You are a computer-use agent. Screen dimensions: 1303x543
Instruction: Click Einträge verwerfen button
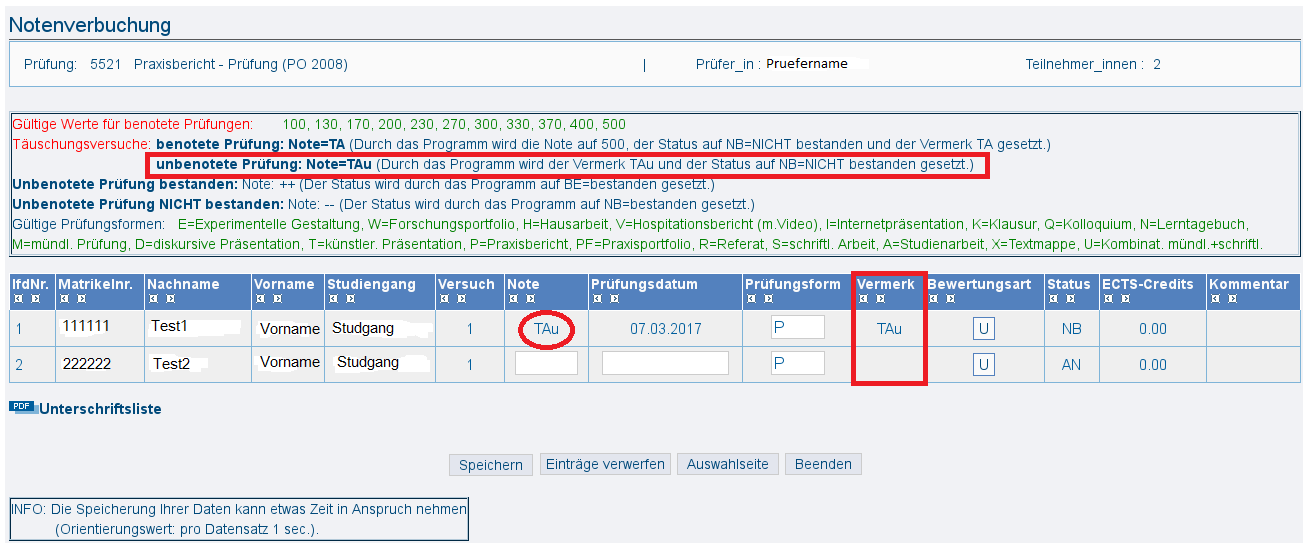coord(605,464)
